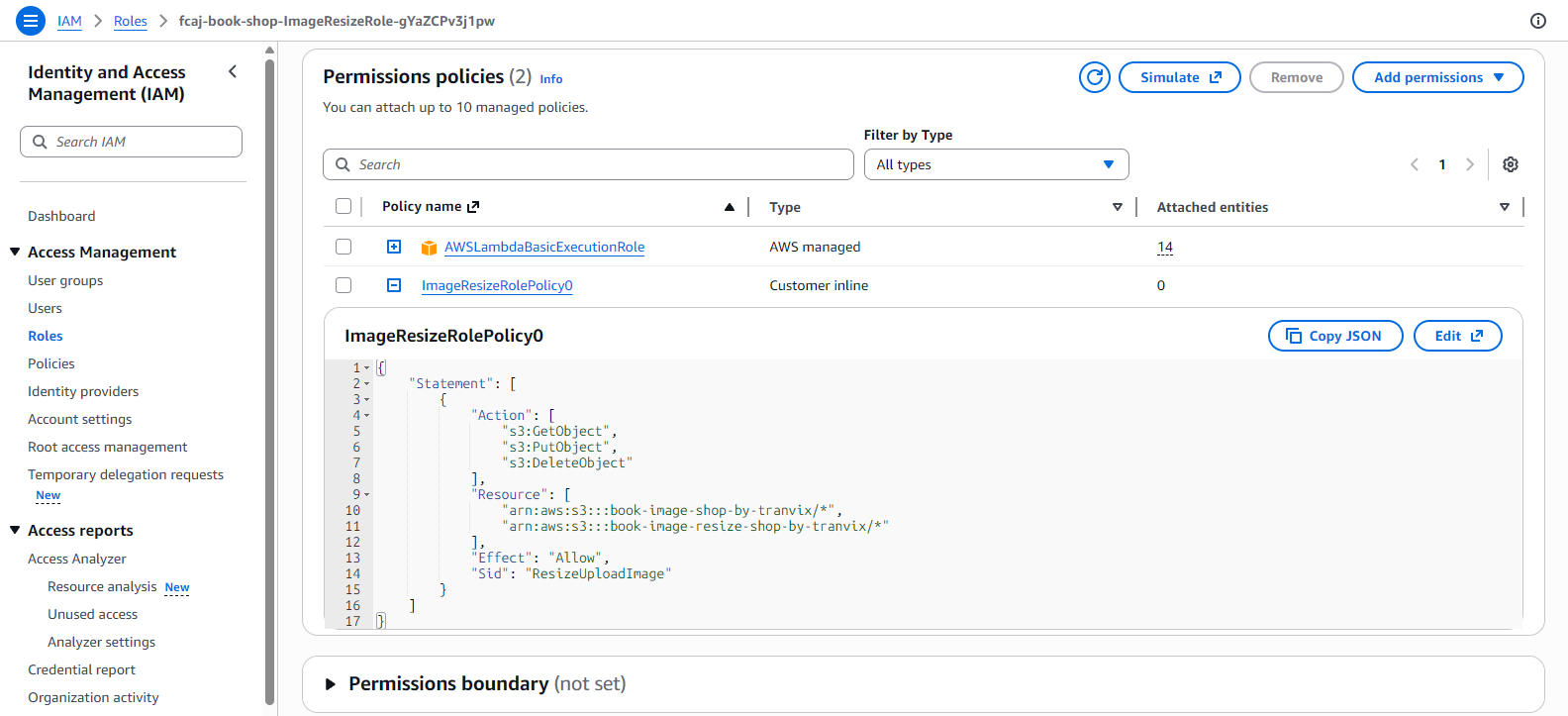The image size is (1568, 716).
Task: Open Account settings in the sidebar
Action: click(79, 419)
